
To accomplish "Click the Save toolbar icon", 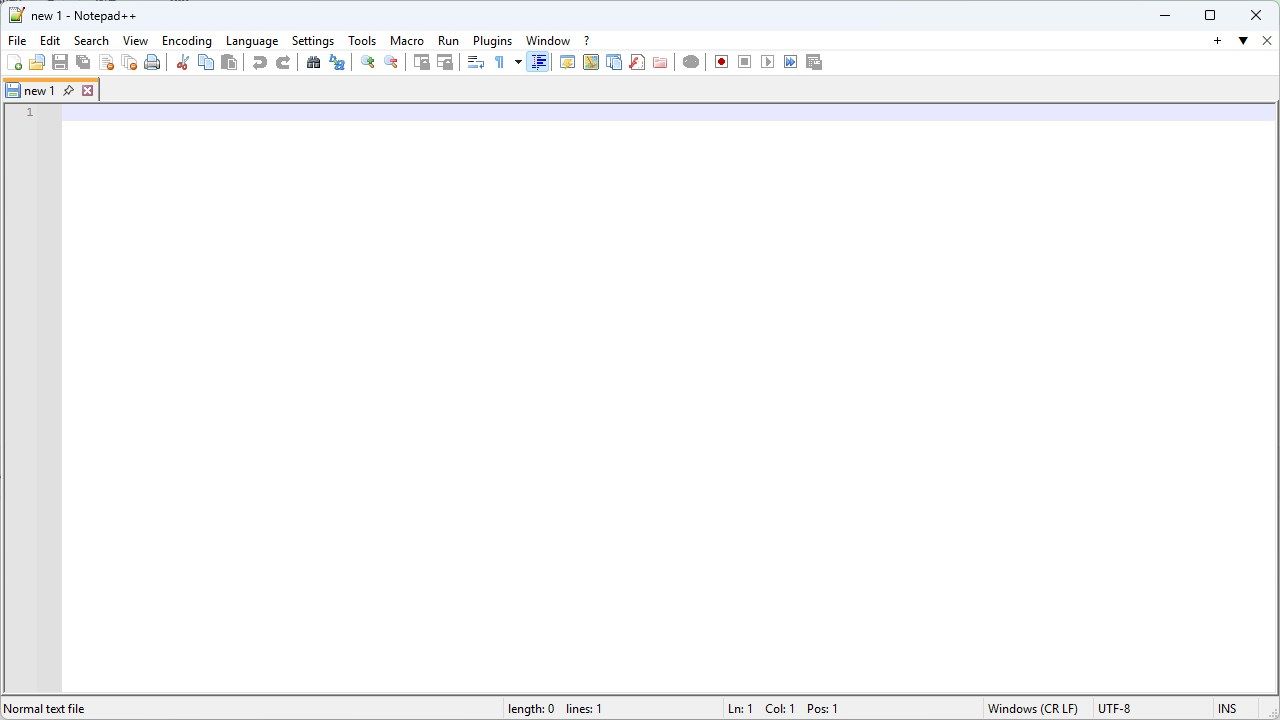I will tap(60, 62).
